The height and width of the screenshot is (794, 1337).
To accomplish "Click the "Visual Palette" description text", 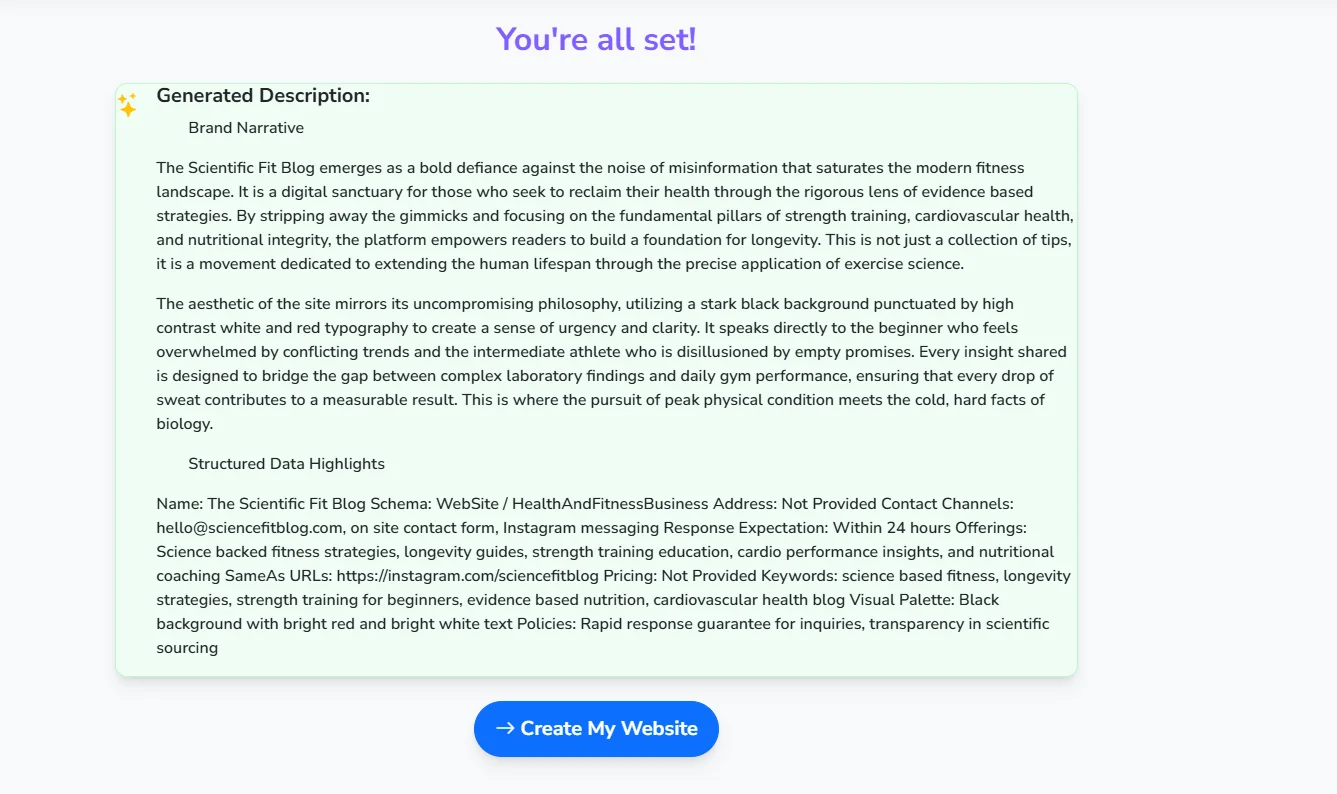I will tap(920, 599).
